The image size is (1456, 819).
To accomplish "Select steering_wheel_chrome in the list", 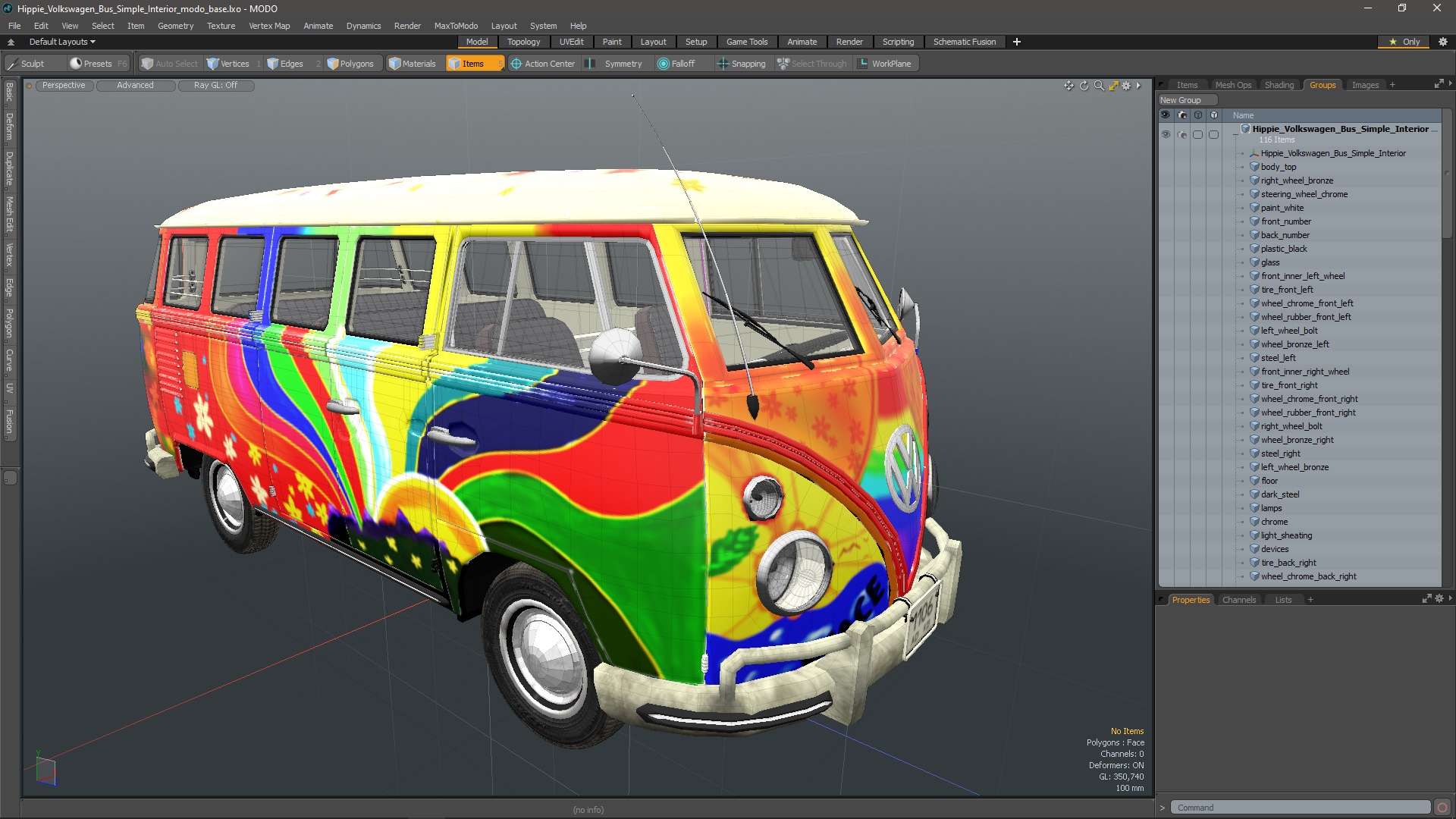I will (x=1304, y=194).
